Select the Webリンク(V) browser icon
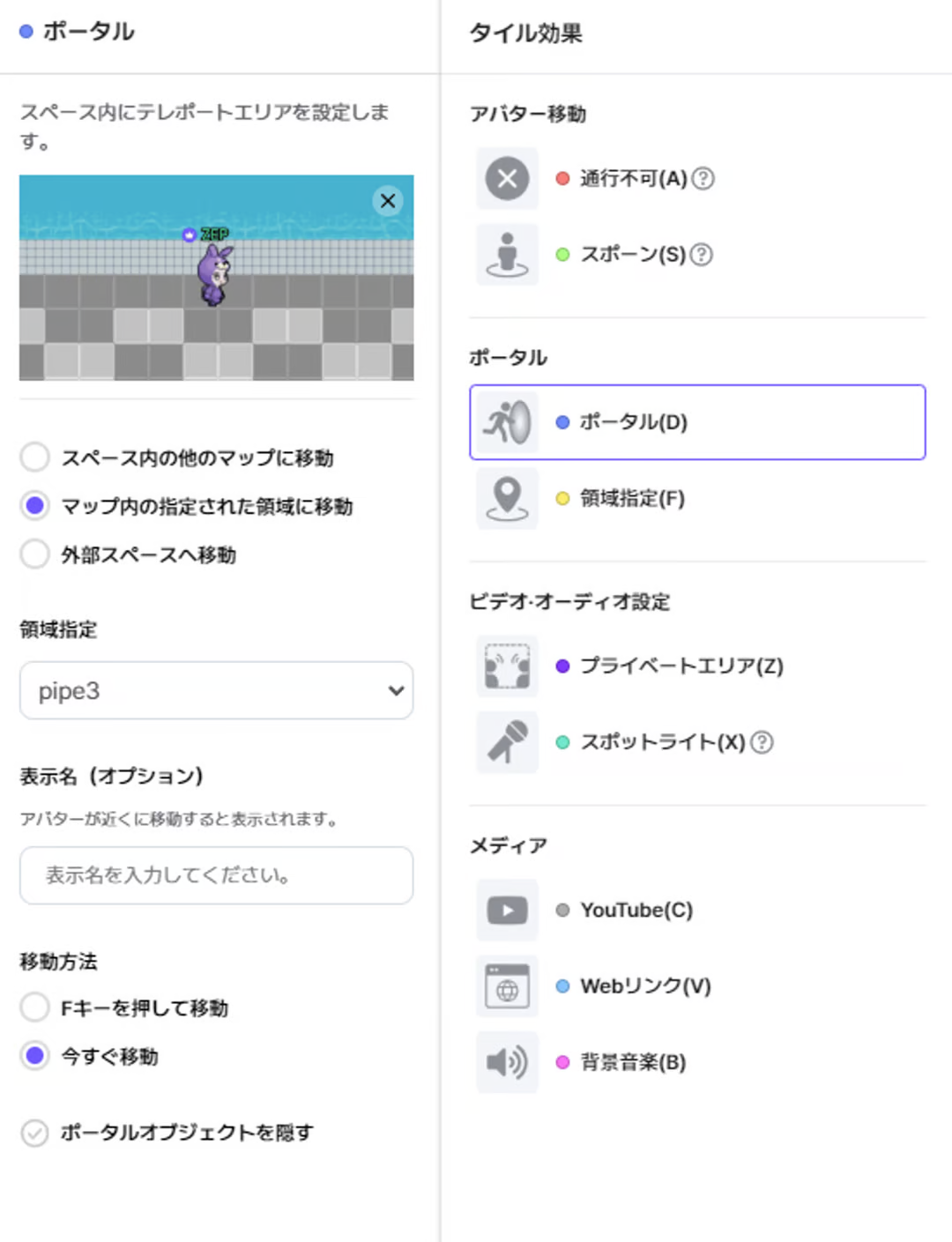 click(507, 986)
